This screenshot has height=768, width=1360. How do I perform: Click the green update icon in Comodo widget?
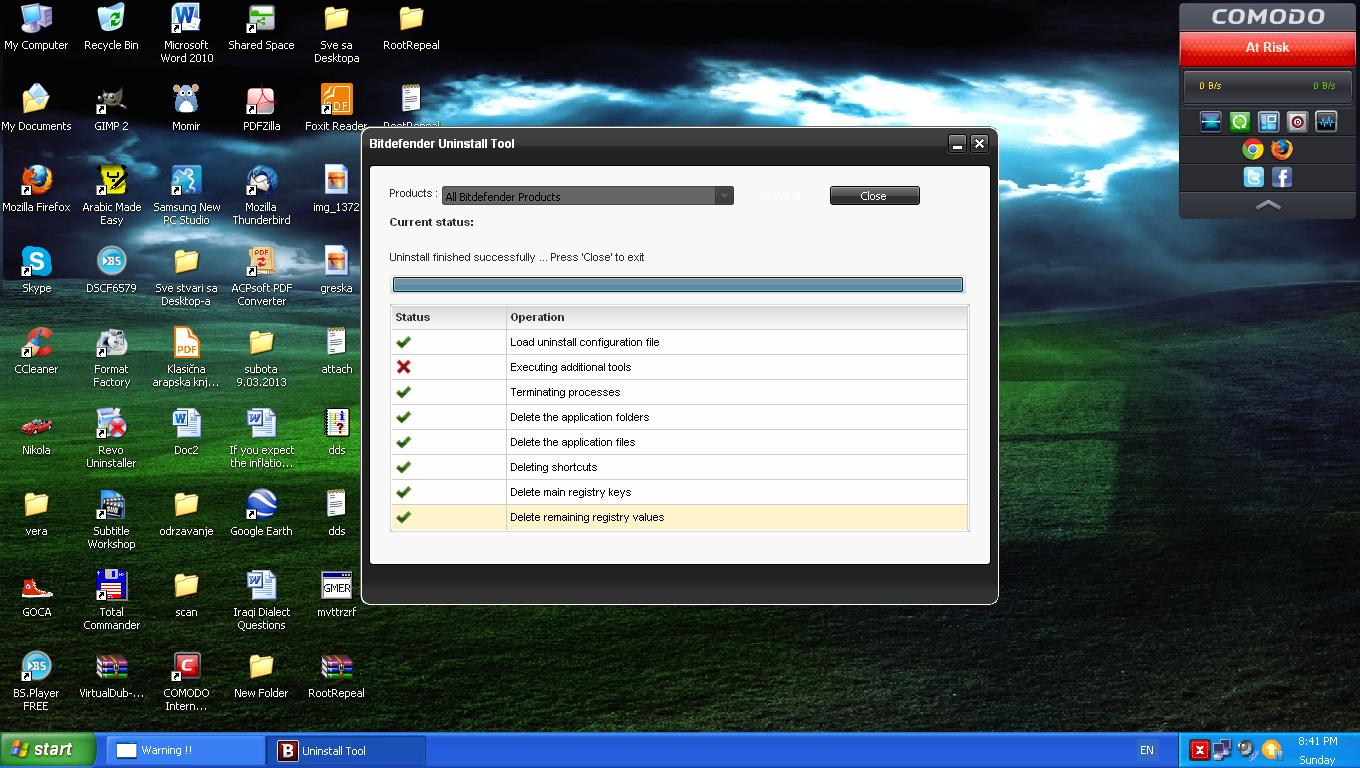coord(1239,122)
